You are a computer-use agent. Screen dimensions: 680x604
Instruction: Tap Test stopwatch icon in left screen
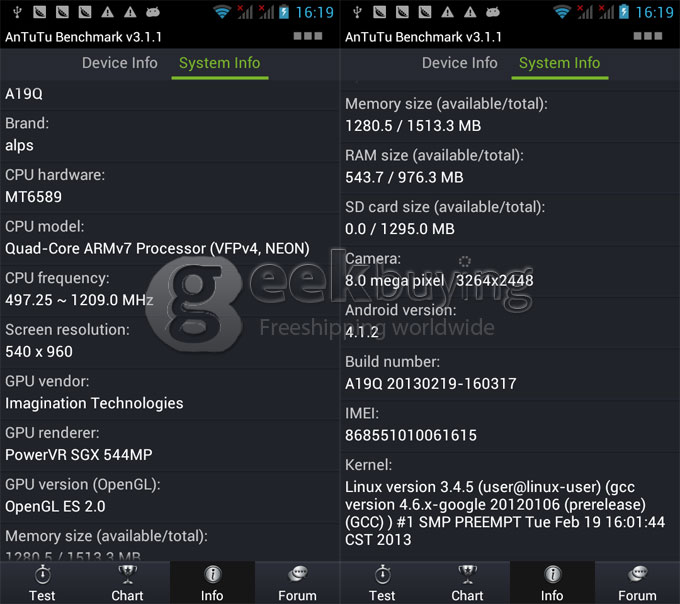pyautogui.click(x=42, y=575)
